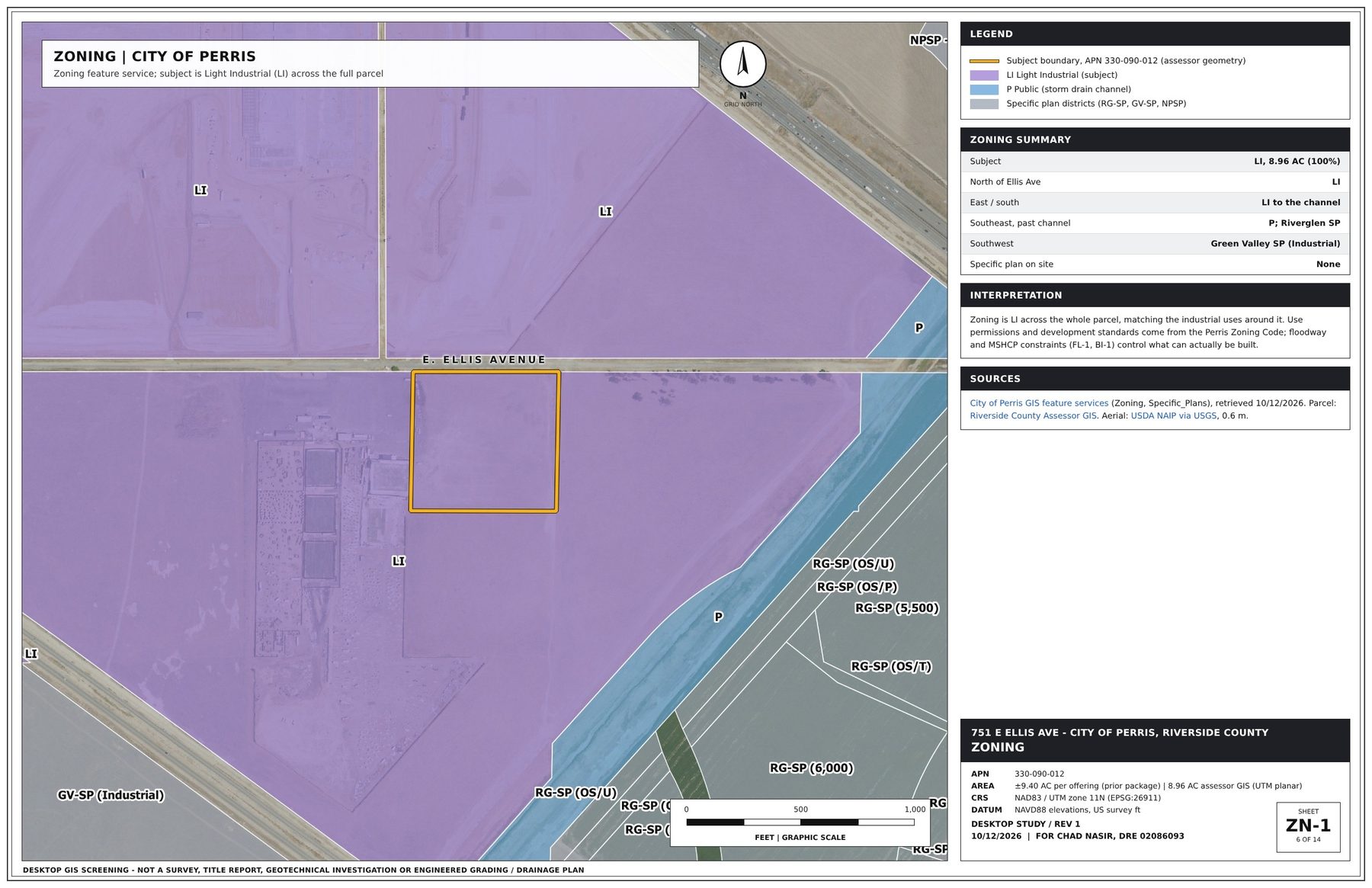The image size is (1372, 888).
Task: Click the orange subject parcel boundary
Action: pyautogui.click(x=485, y=441)
